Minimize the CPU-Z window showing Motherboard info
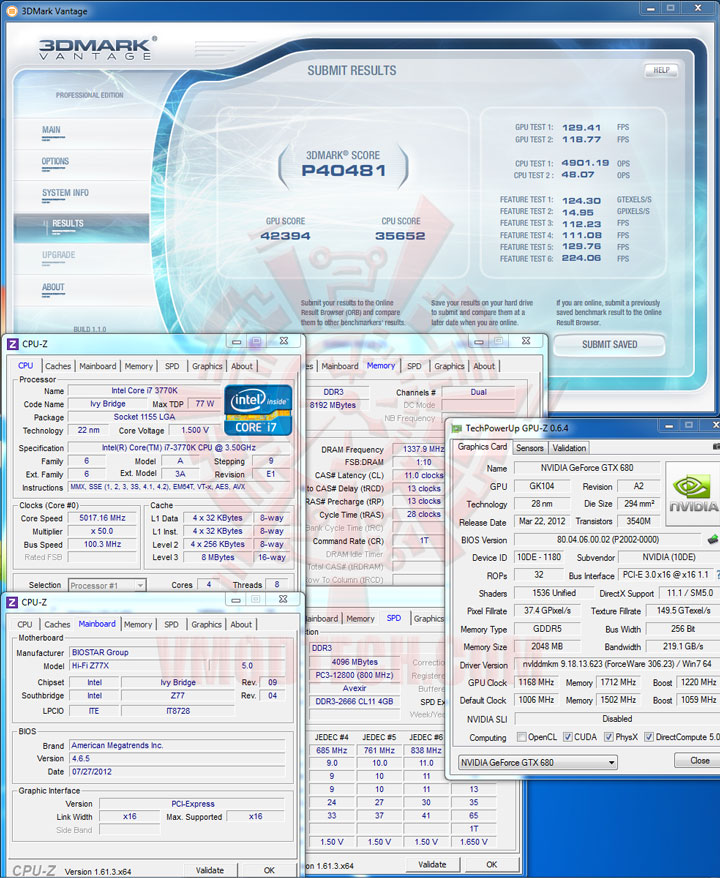720x878 pixels. [236, 599]
